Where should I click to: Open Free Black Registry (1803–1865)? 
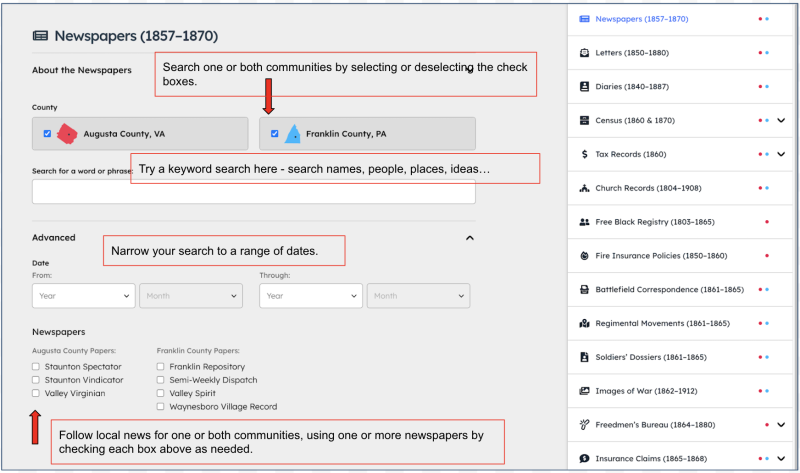point(655,222)
